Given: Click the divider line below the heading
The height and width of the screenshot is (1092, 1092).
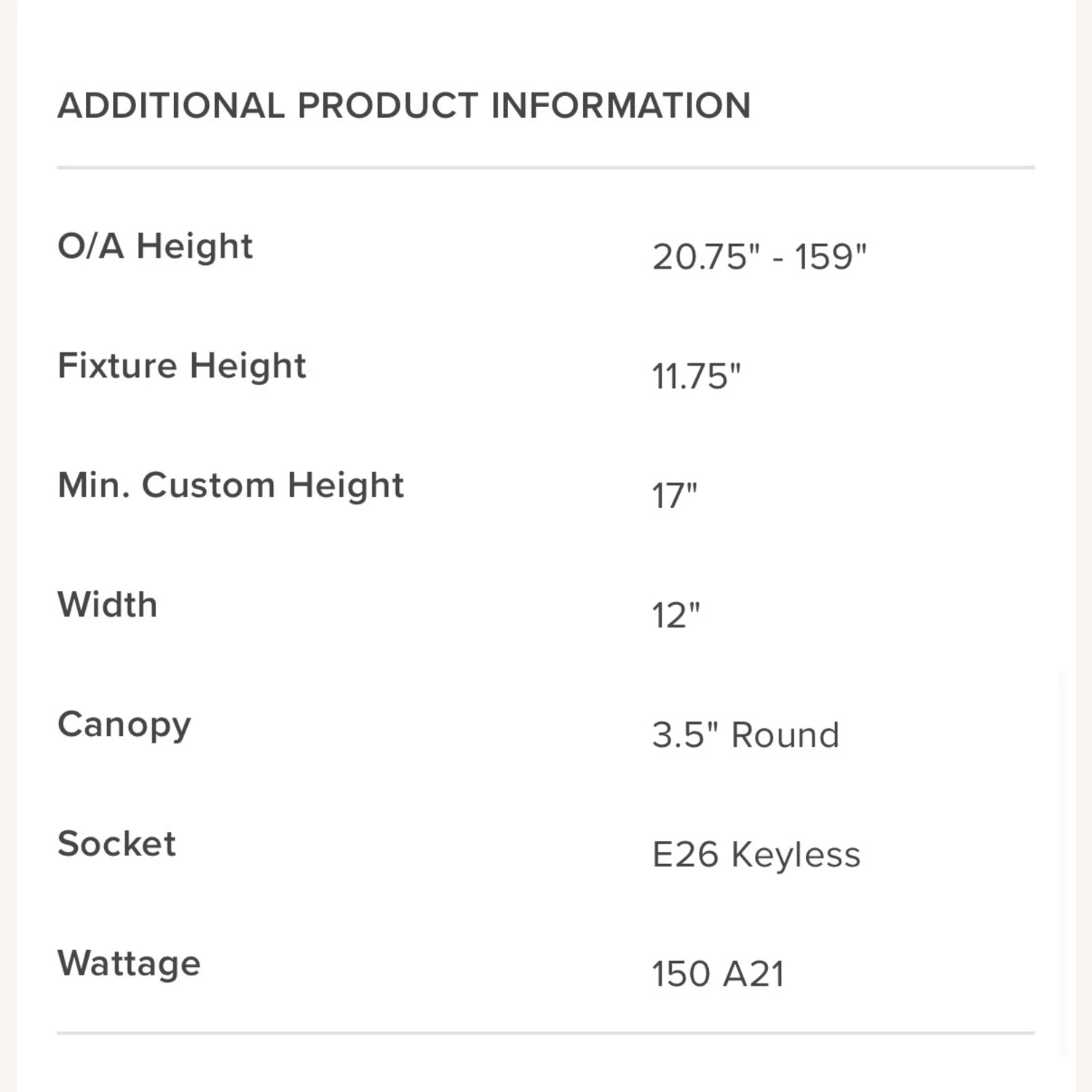Looking at the screenshot, I should click(545, 167).
